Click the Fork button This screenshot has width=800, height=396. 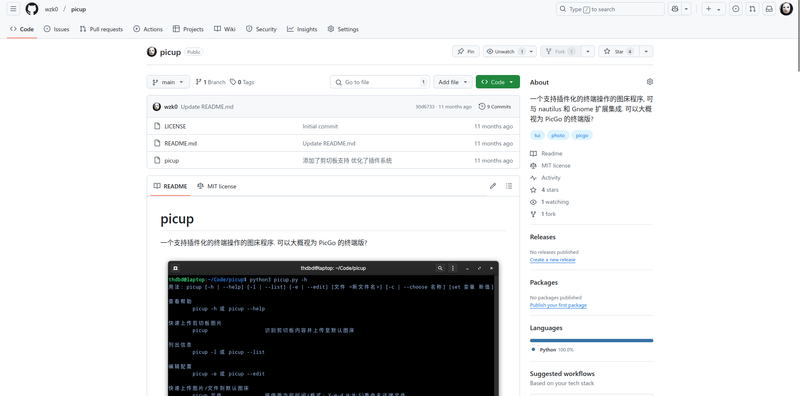(560, 52)
